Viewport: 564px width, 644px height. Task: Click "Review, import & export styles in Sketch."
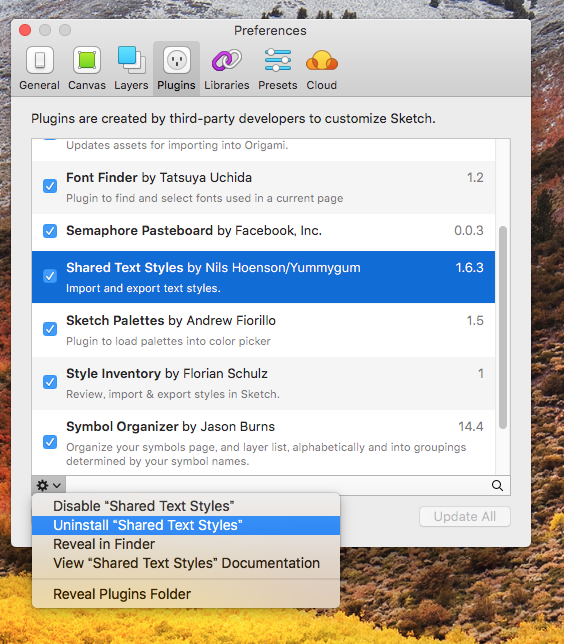(173, 394)
